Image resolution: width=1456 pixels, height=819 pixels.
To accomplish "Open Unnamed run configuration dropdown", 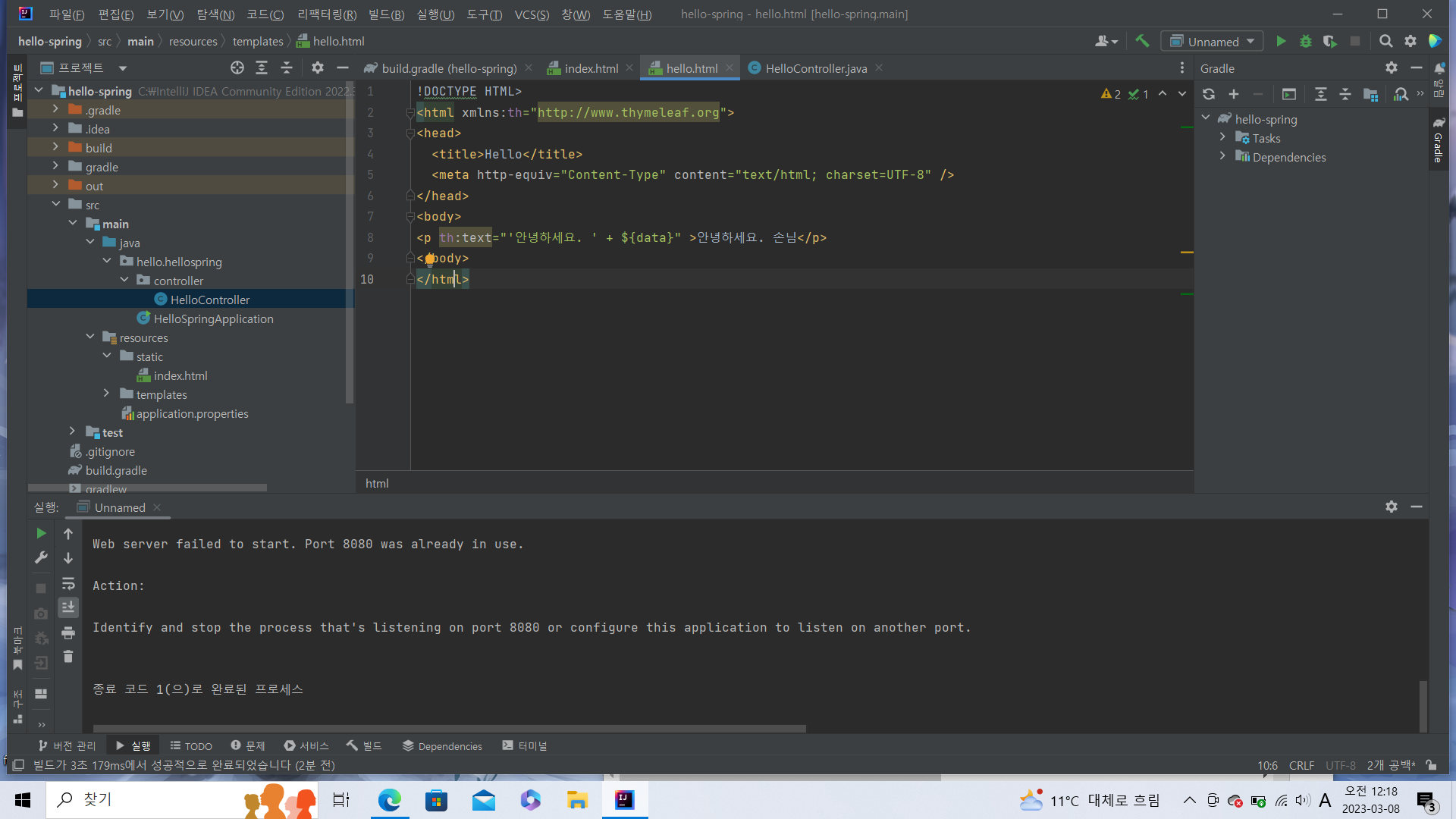I will click(1212, 42).
